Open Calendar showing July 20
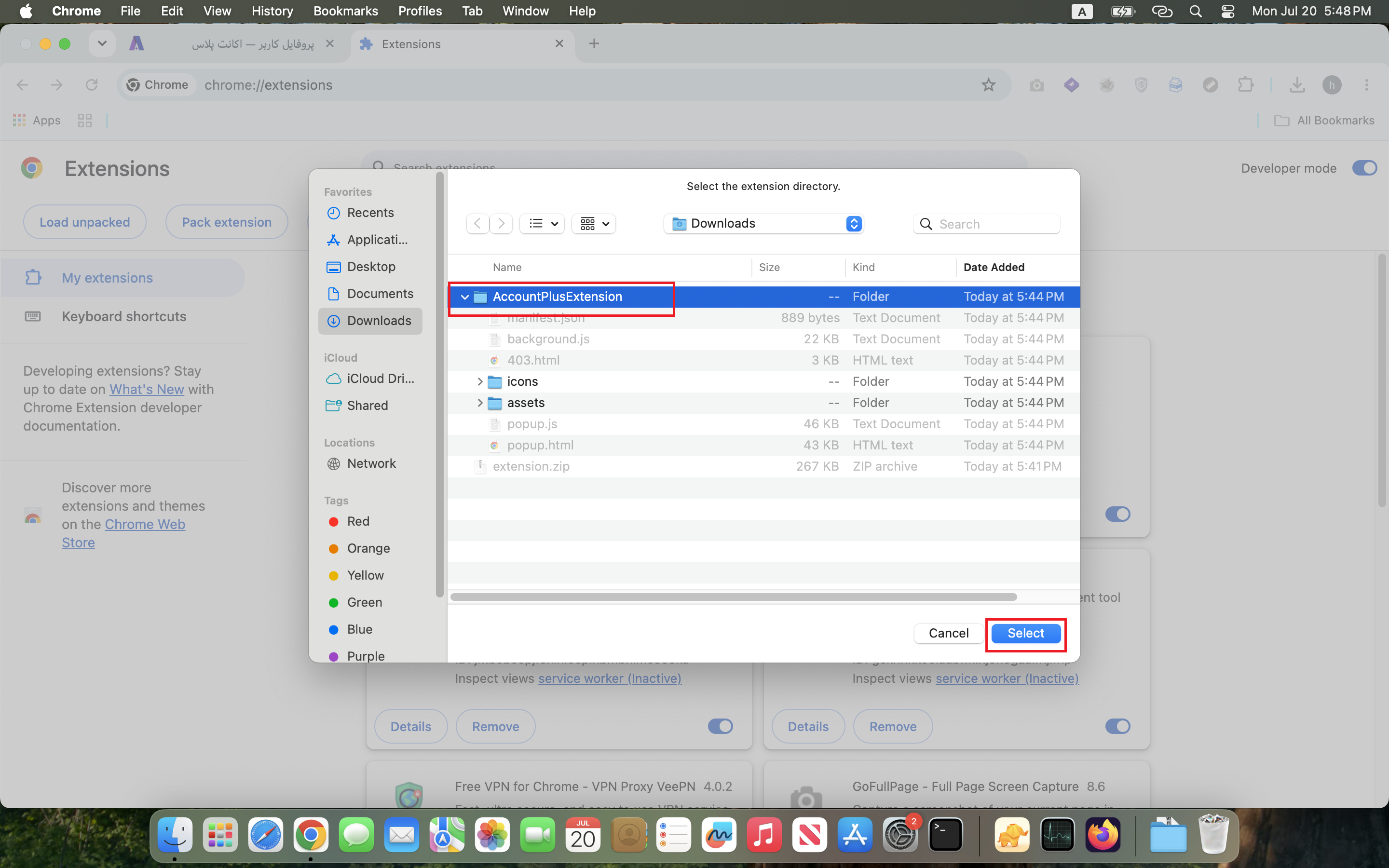This screenshot has width=1389, height=868. pyautogui.click(x=583, y=835)
